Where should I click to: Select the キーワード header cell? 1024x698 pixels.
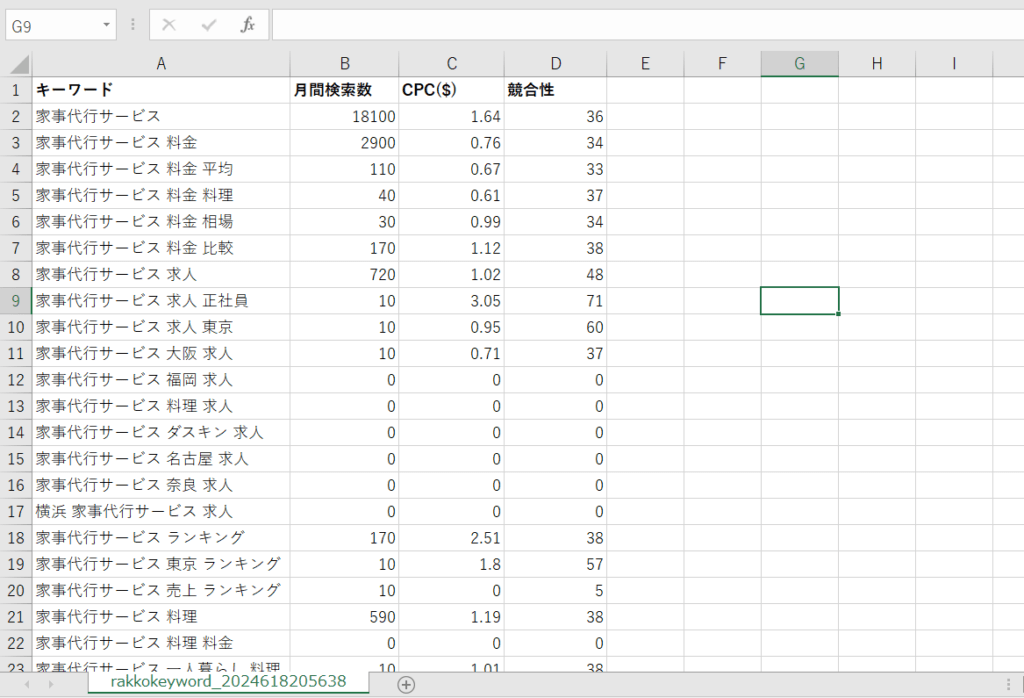tap(160, 90)
